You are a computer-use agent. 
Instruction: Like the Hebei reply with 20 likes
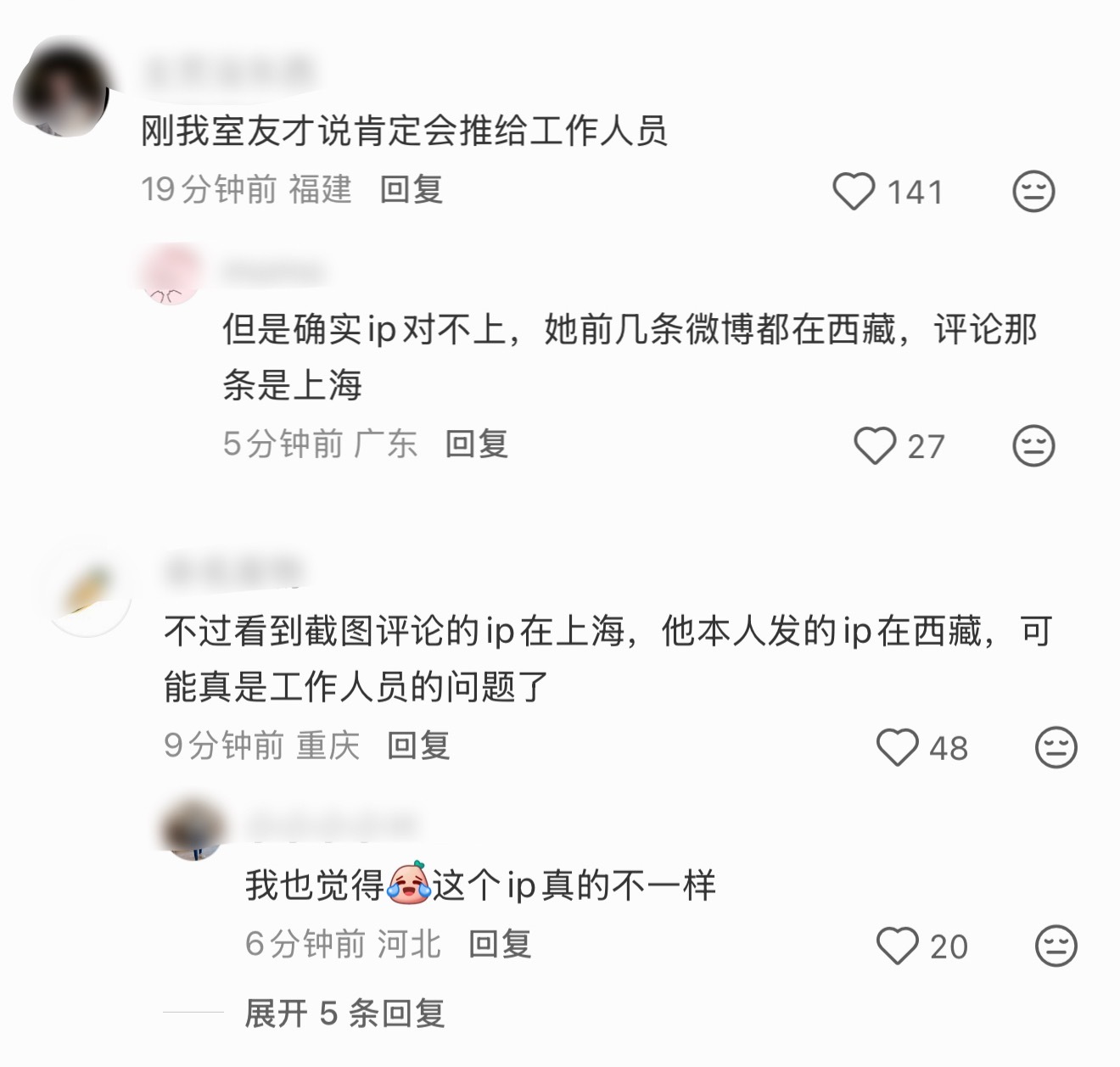(x=897, y=946)
